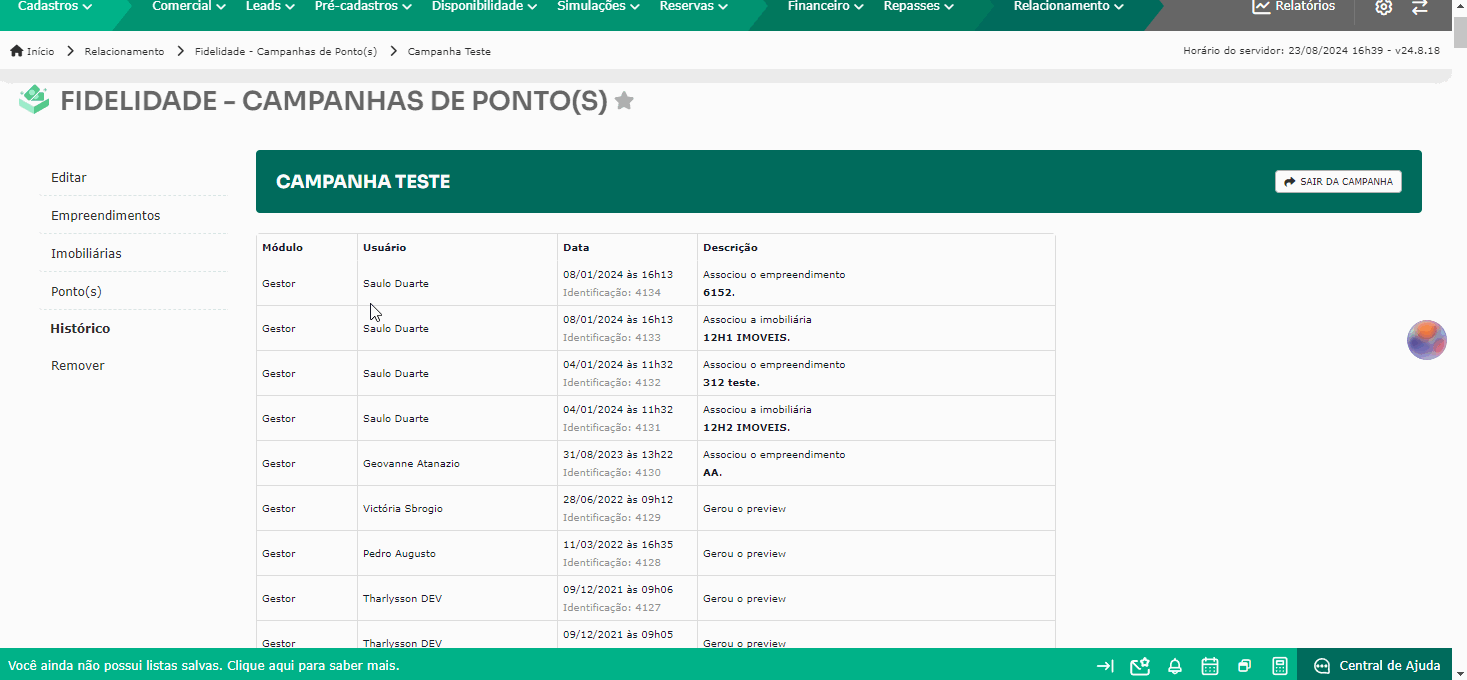
Task: Click the '6152.' description text
Action: [719, 293]
